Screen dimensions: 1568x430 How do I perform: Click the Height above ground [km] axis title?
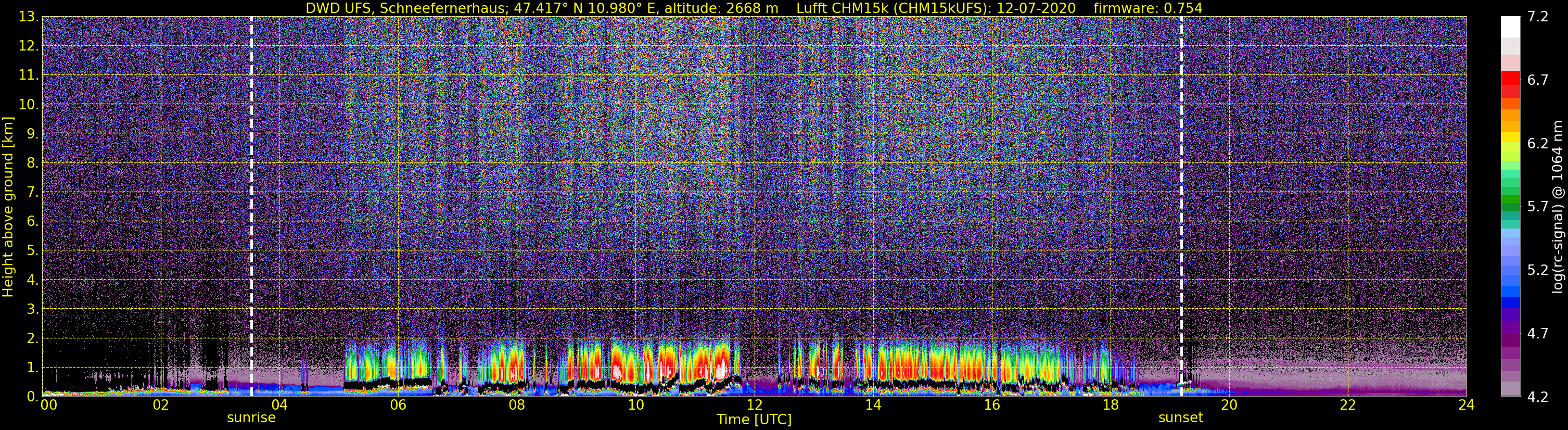coord(8,207)
